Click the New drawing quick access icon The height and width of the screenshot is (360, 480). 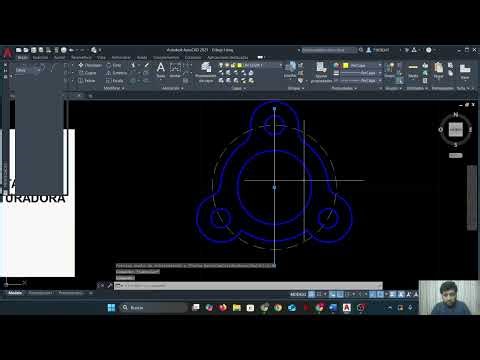click(19, 50)
